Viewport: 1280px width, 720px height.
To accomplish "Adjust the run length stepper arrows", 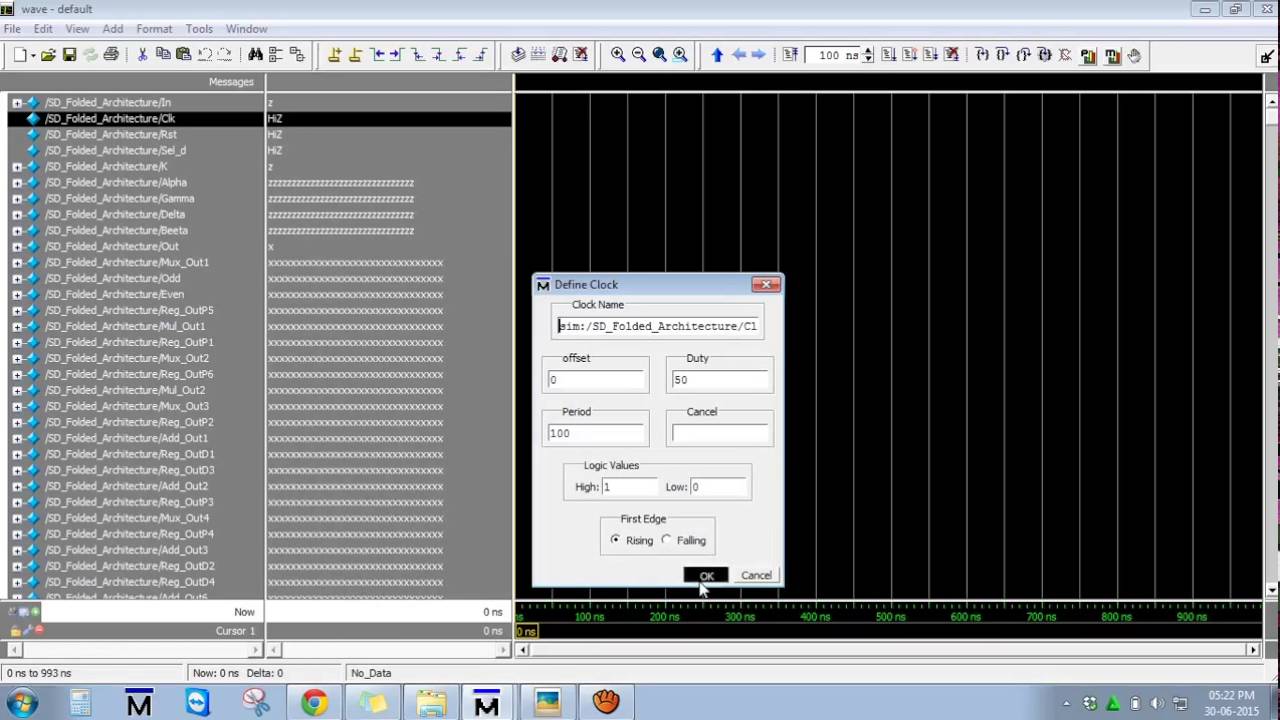I will tap(868, 55).
